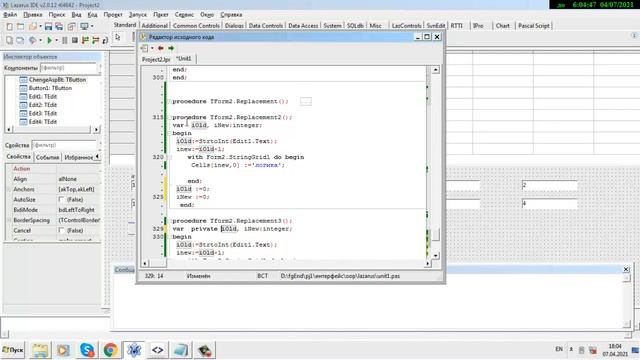This screenshot has width=640, height=360.
Task: Close the Сообщения messages panel
Action: click(626, 269)
